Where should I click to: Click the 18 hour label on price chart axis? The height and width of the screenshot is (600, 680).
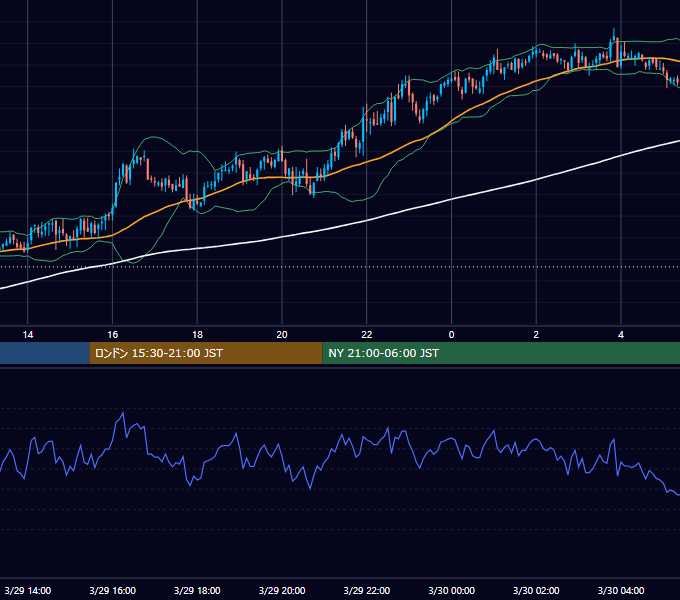tap(197, 335)
